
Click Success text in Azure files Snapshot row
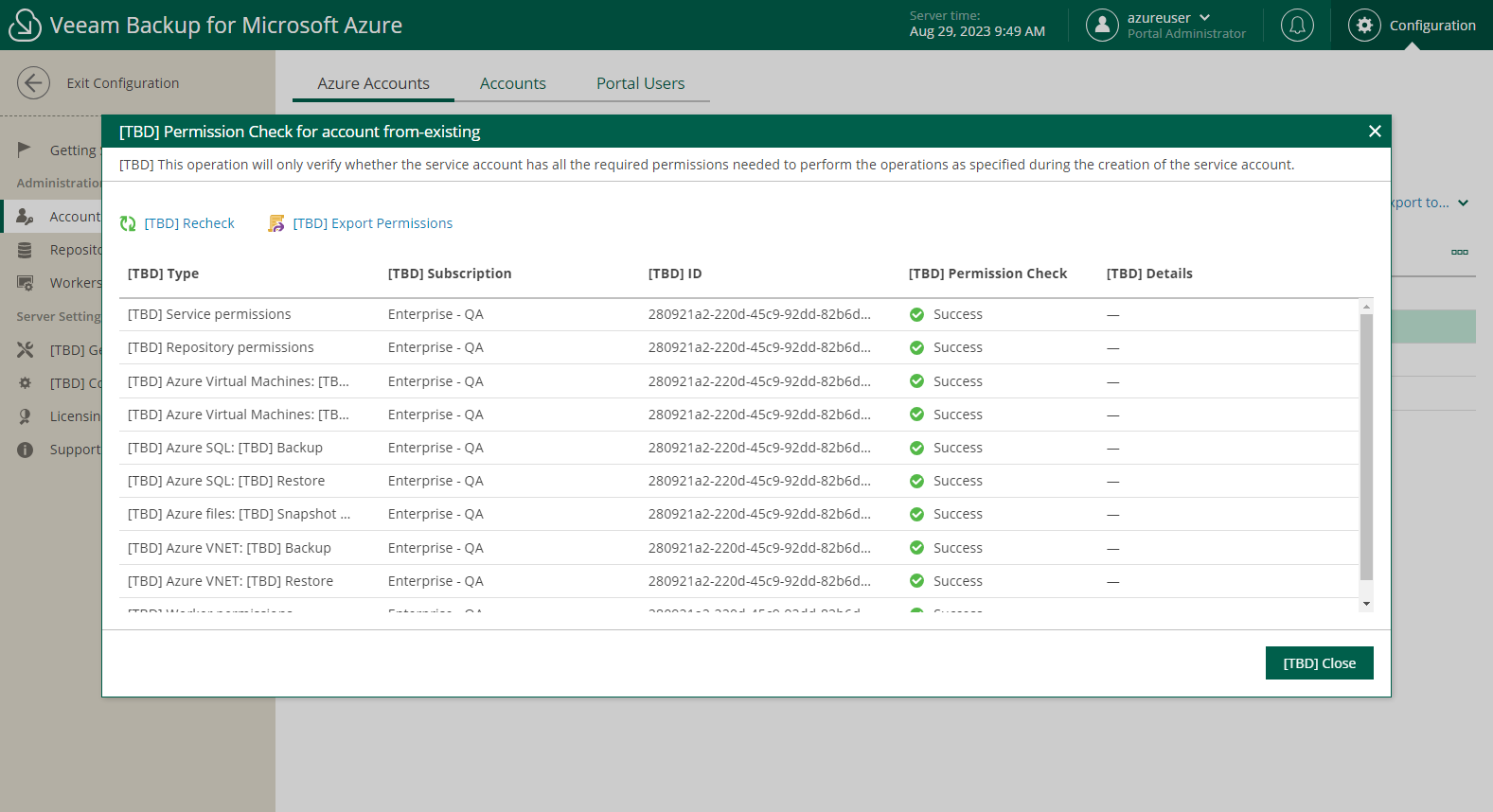(958, 514)
